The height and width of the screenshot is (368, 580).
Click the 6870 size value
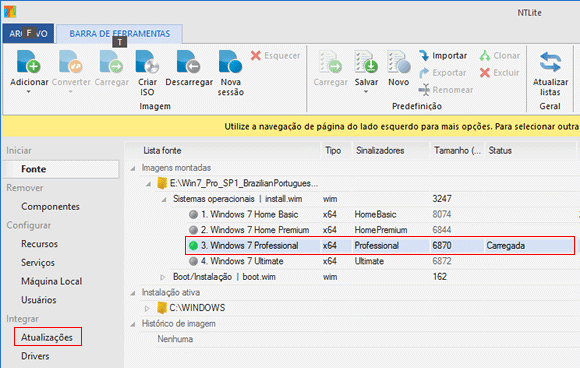pos(442,246)
